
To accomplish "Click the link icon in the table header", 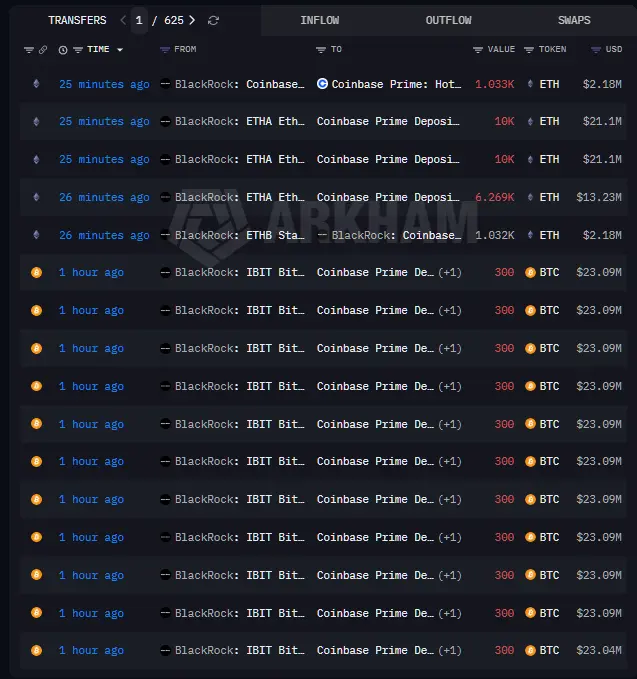I will [x=43, y=50].
